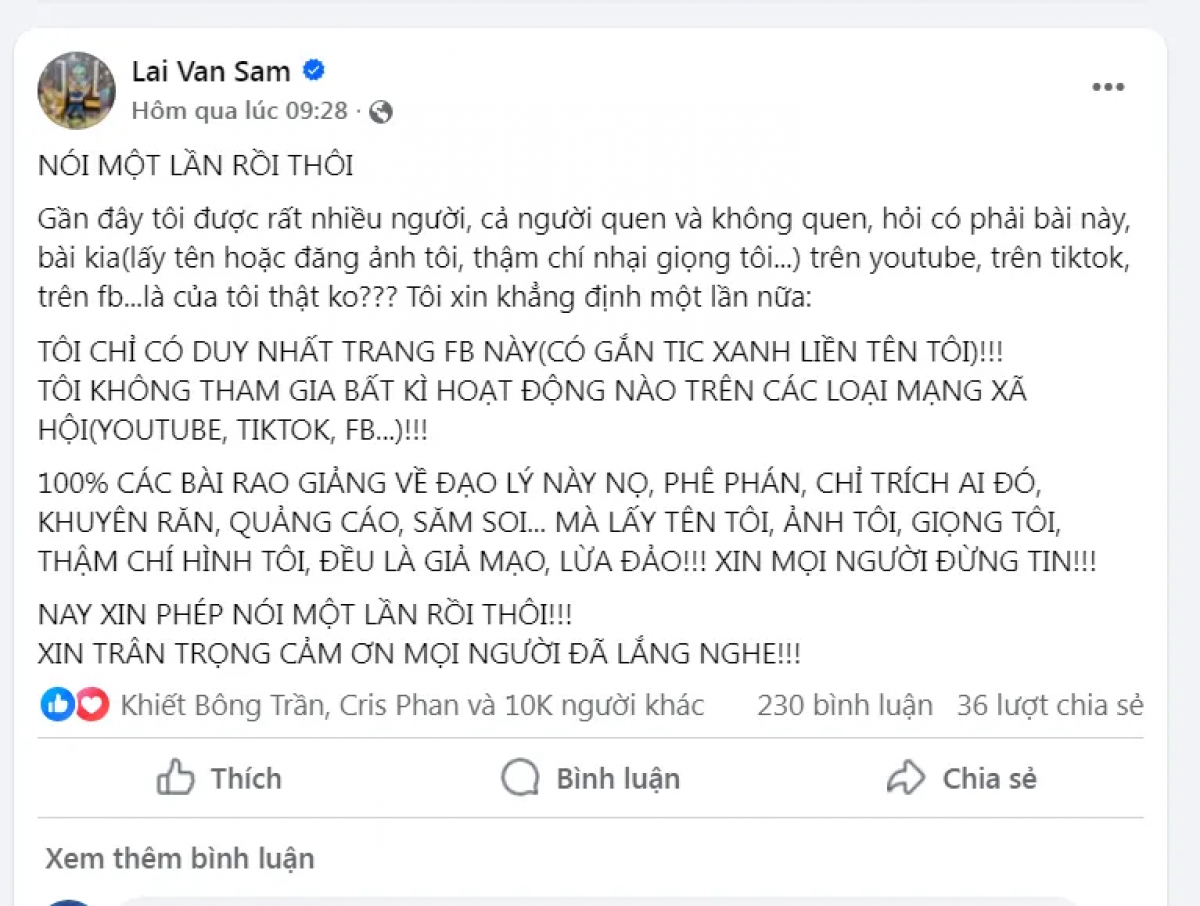Viewport: 1200px width, 906px height.
Task: Open the 230 bình luận comment list
Action: (847, 704)
